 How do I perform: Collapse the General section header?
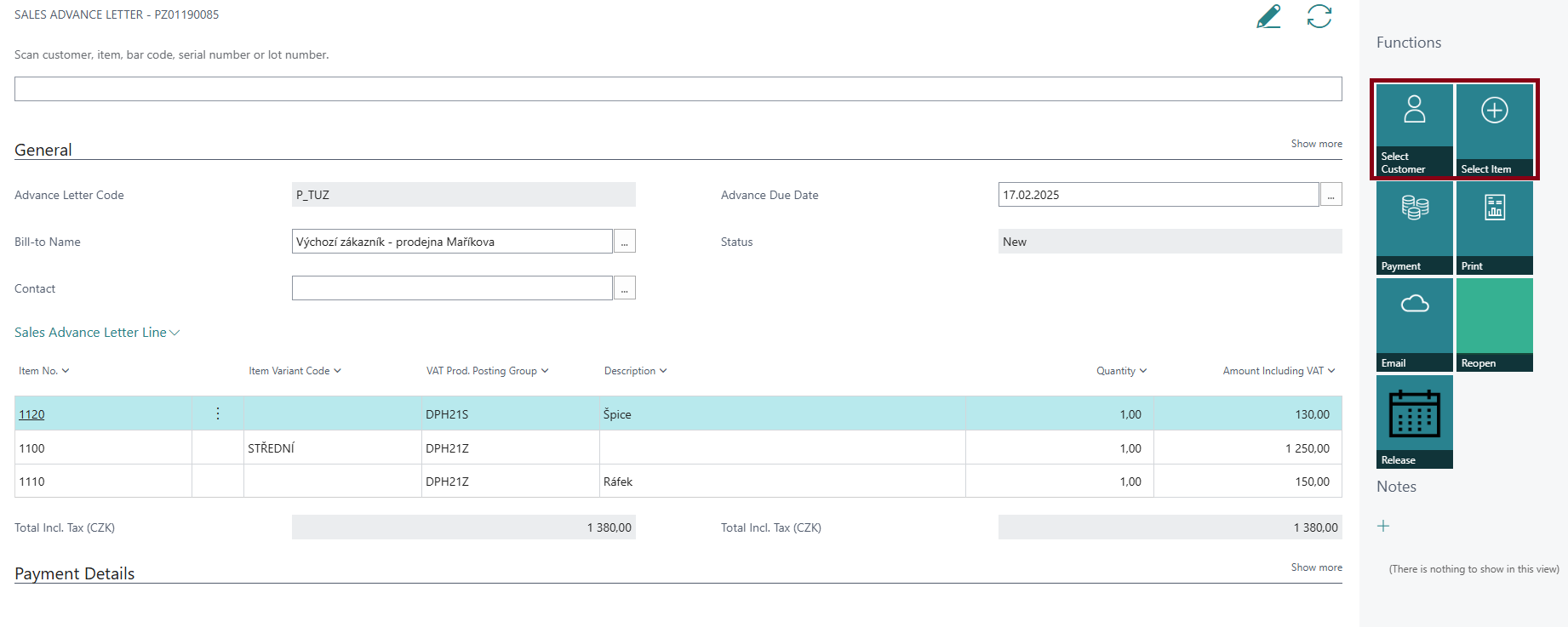pos(43,150)
